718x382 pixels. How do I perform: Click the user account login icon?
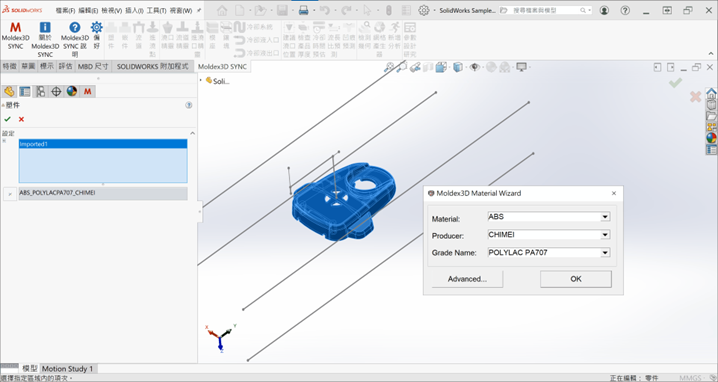[x=604, y=10]
